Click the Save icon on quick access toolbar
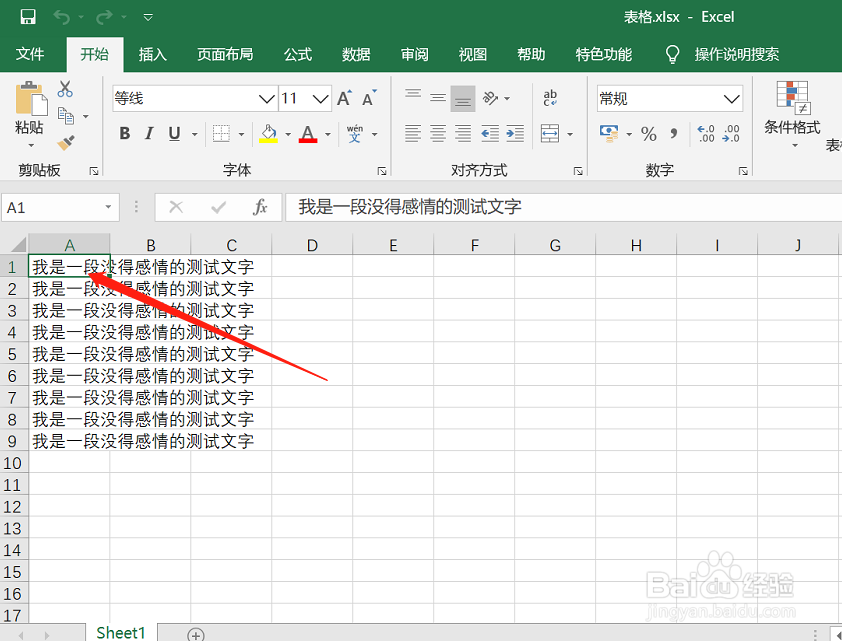 coord(26,16)
